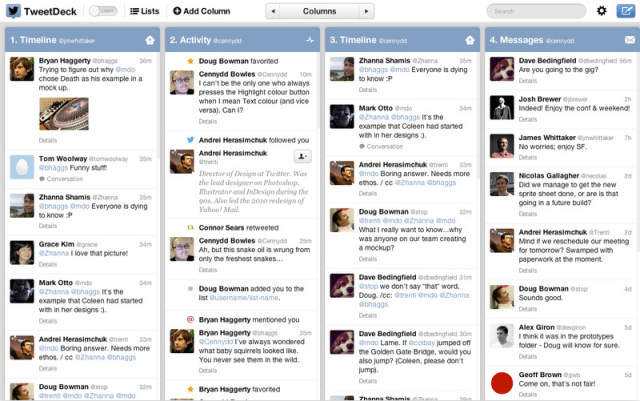Image resolution: width=640 pixels, height=401 pixels.
Task: Click activity pulse icon in Activity column header
Action: [x=310, y=40]
